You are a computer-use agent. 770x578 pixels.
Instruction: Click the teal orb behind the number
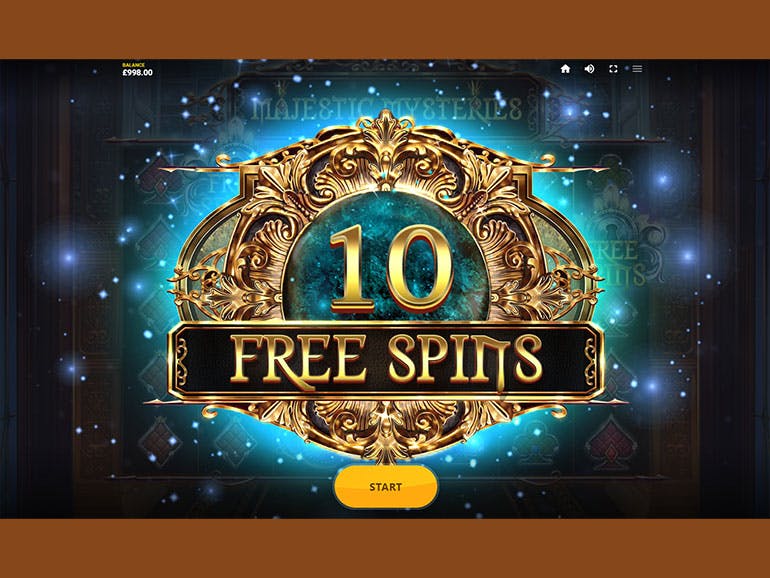pyautogui.click(x=386, y=255)
